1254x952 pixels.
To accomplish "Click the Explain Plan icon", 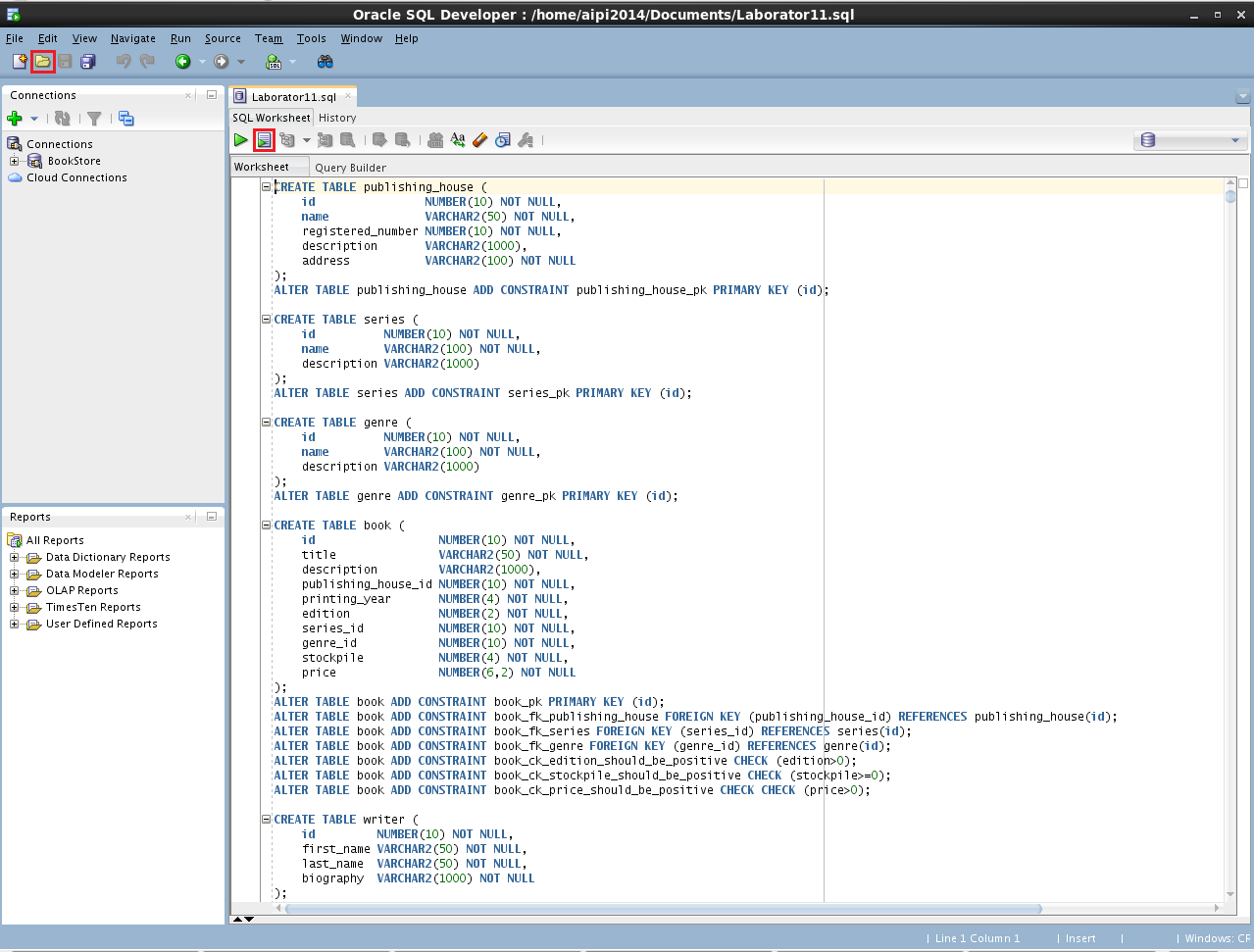I will (x=287, y=140).
